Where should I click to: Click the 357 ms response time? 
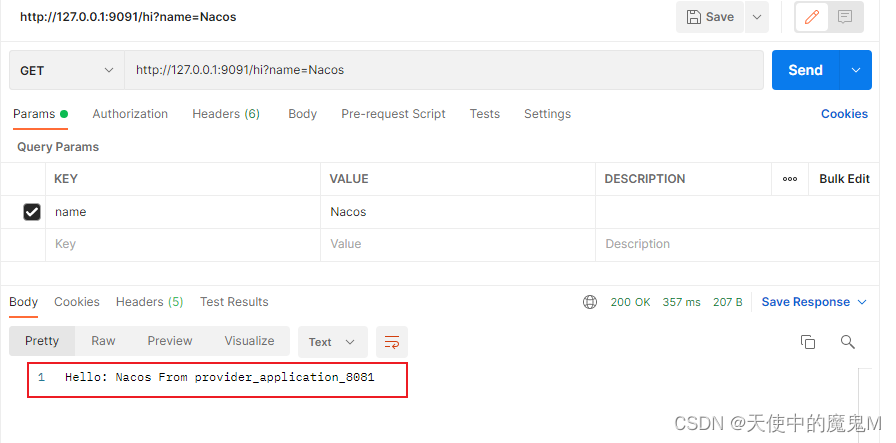point(681,302)
